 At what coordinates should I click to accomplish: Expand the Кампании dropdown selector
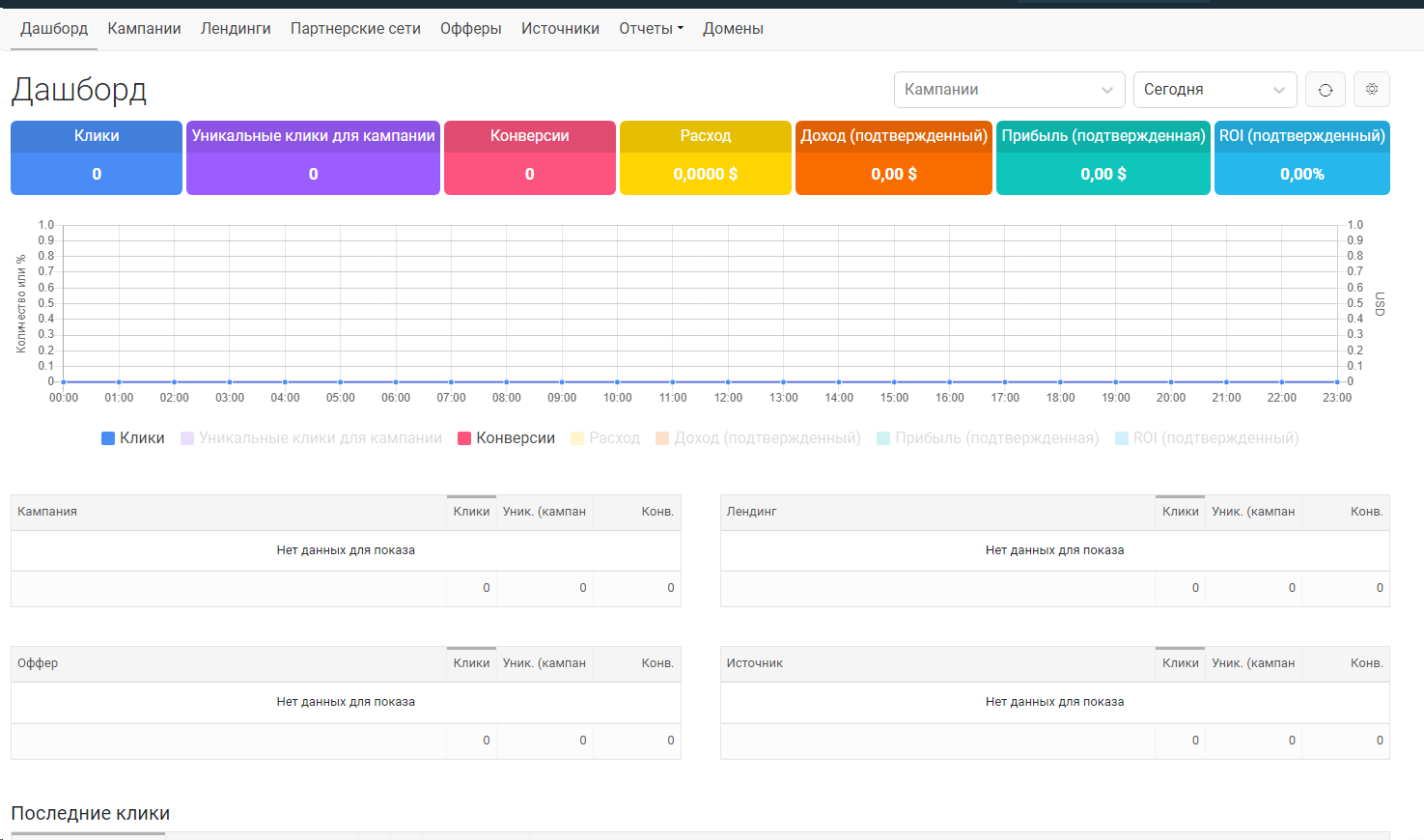1009,90
